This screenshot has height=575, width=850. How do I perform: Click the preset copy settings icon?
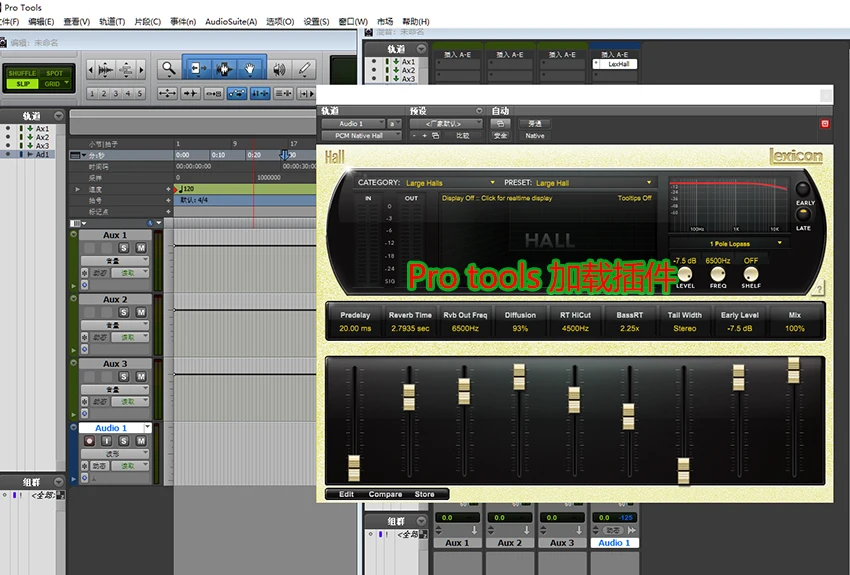click(x=435, y=135)
